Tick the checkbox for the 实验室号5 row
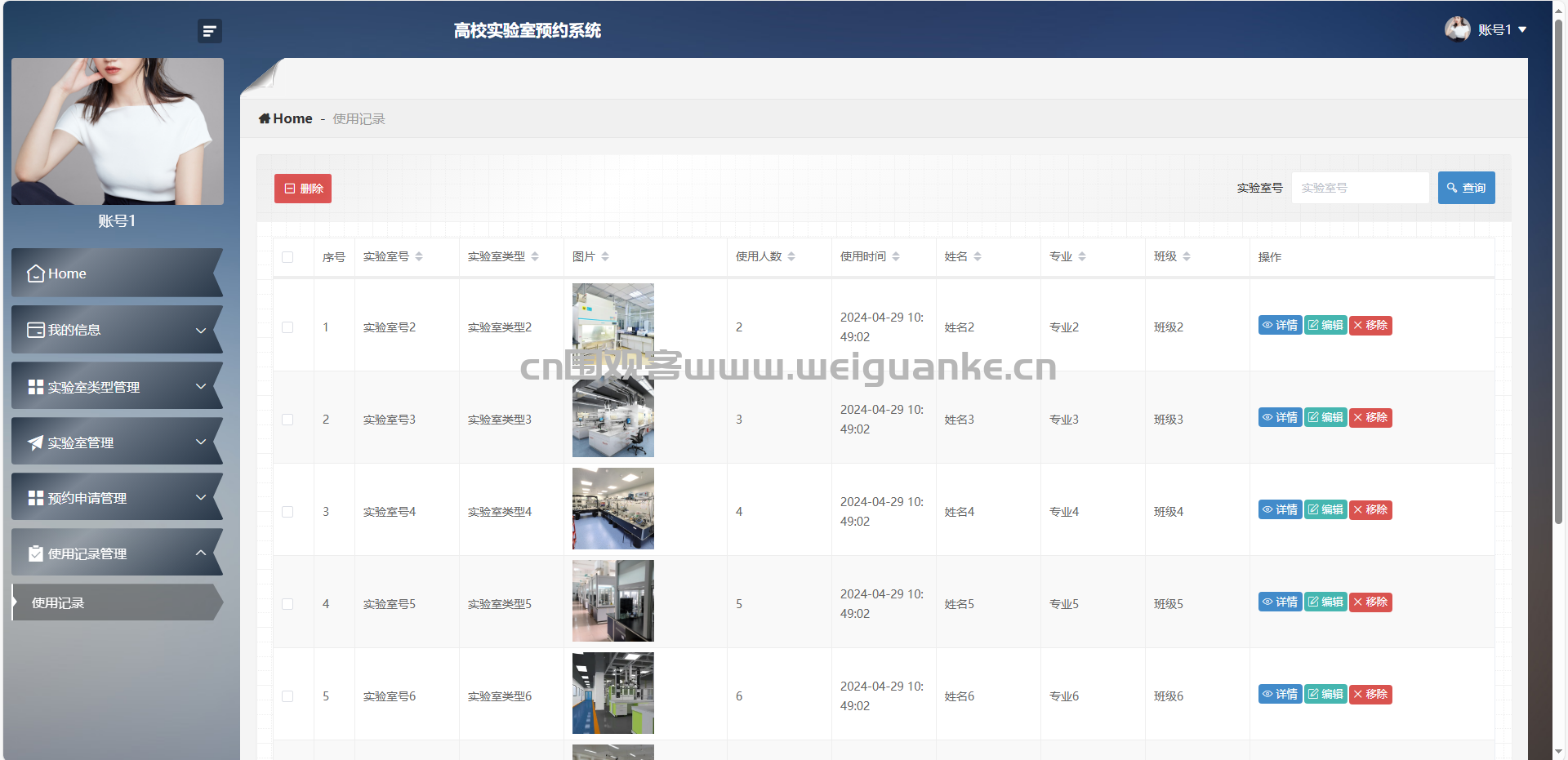This screenshot has width=1568, height=760. 287,604
